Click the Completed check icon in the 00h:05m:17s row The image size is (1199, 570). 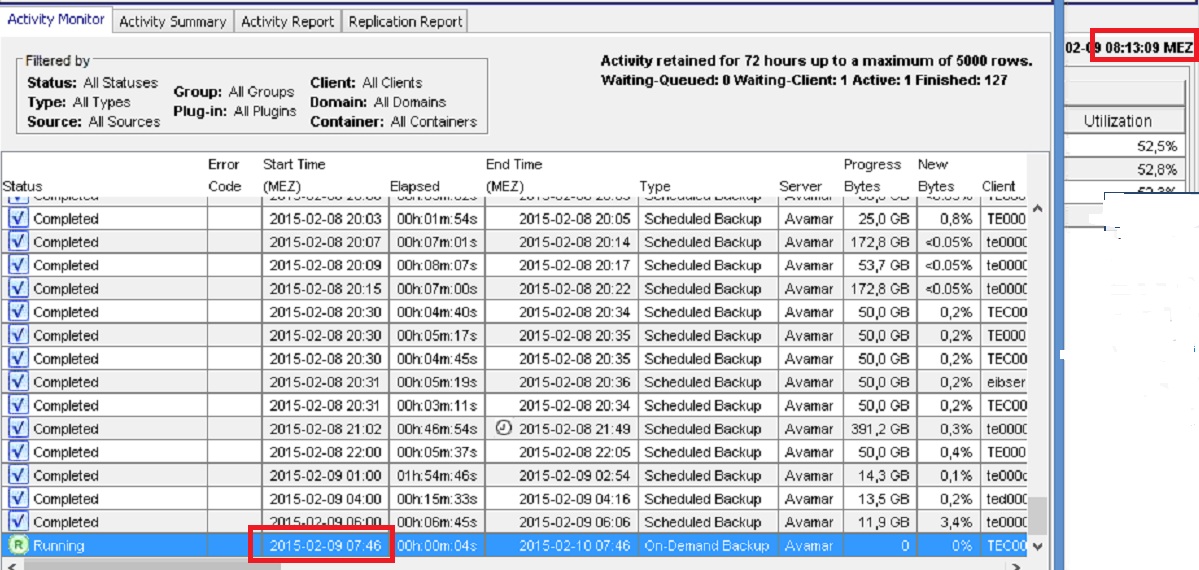[18, 335]
